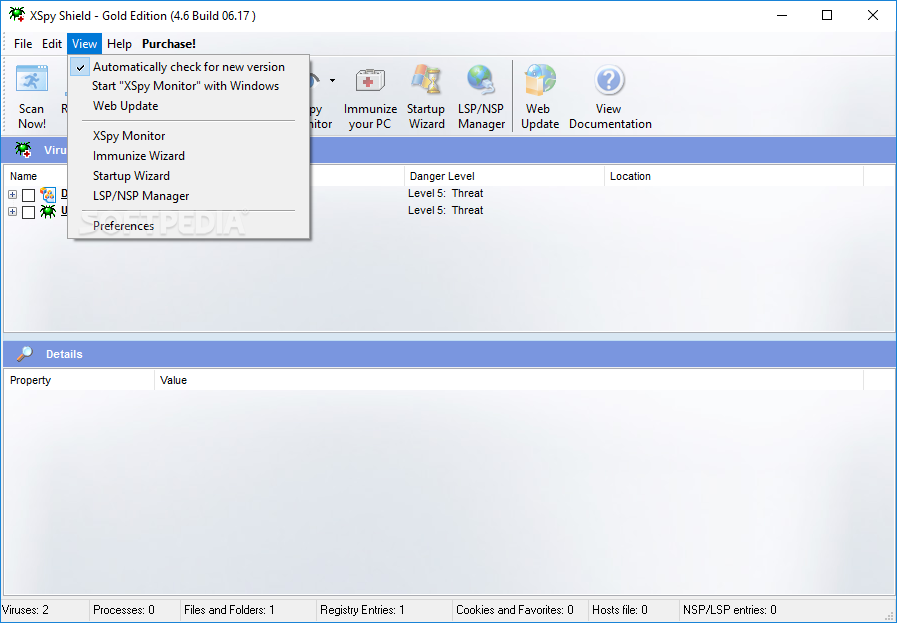Click the Web Update toolbar icon
This screenshot has width=897, height=623.
tap(539, 80)
